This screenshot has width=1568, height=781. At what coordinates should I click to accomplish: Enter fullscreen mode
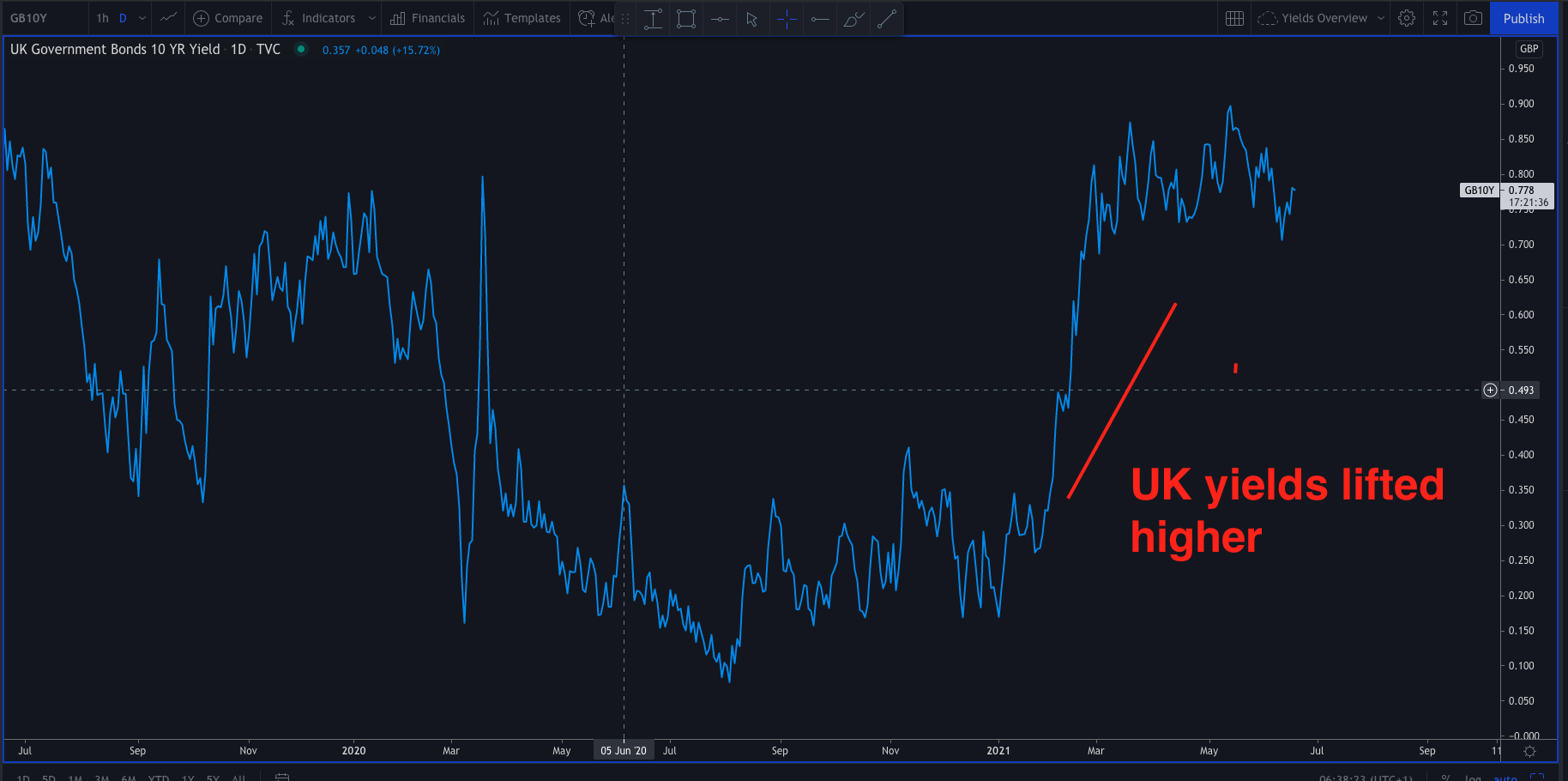(1440, 18)
